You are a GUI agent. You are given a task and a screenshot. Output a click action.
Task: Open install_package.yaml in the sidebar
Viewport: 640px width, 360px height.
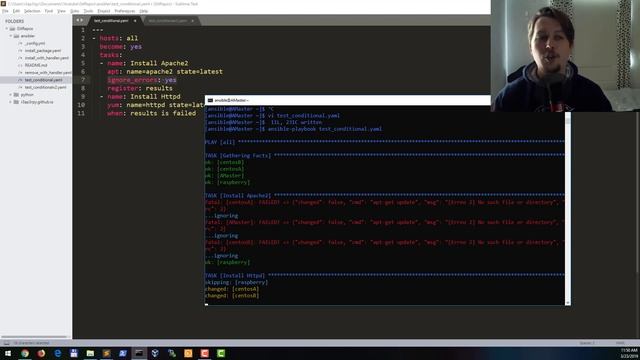42,51
